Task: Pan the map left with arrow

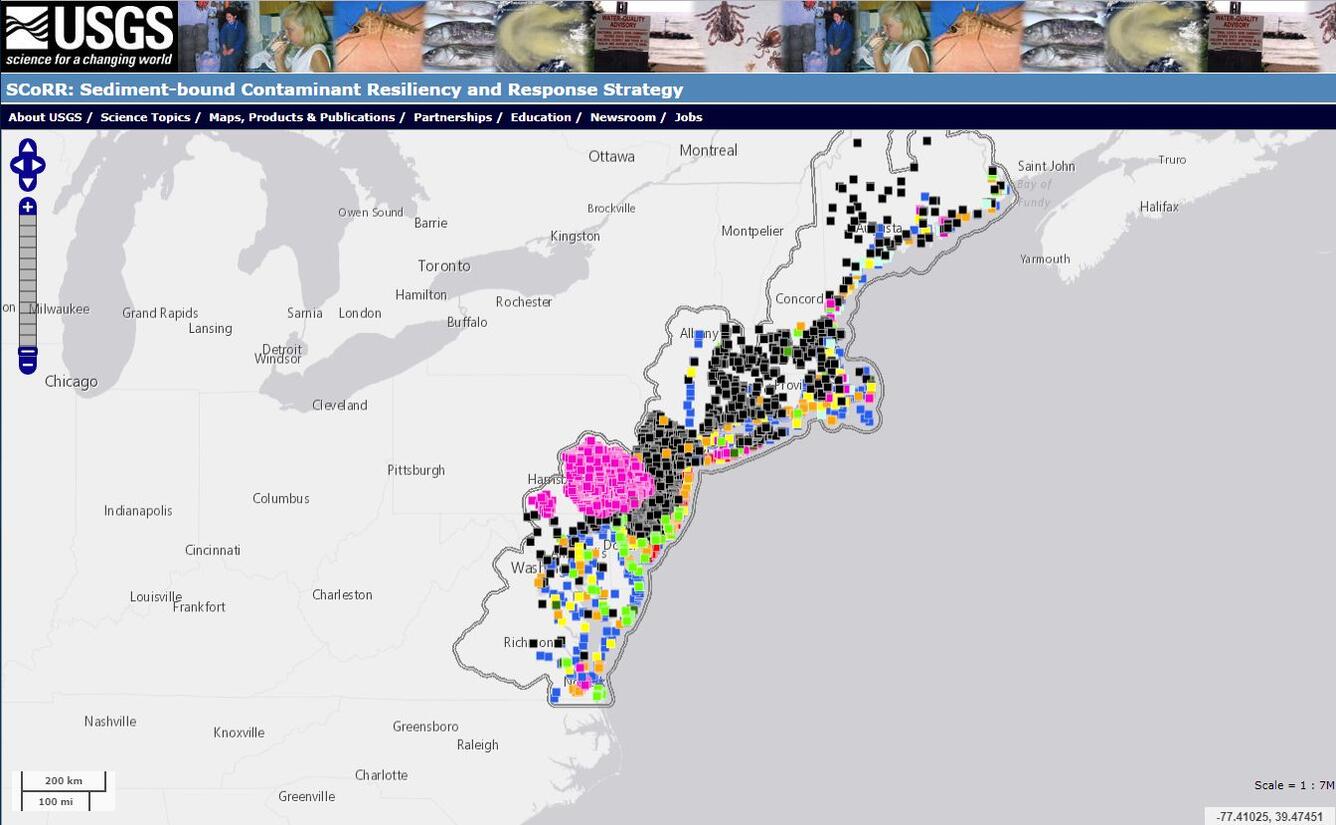Action: [16, 165]
